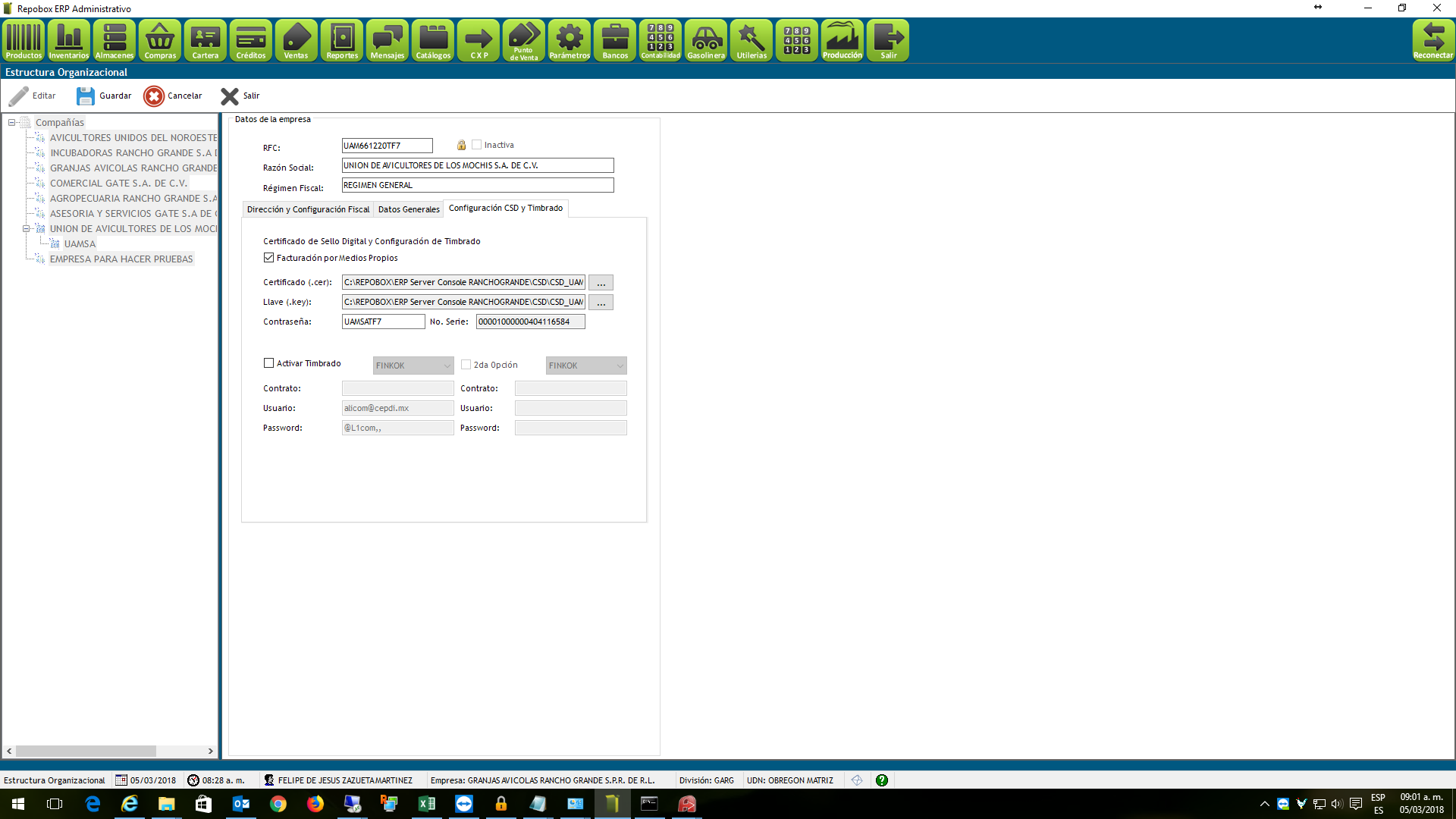This screenshot has height=819, width=1456.
Task: Open the Punto de Venta module
Action: pyautogui.click(x=524, y=40)
